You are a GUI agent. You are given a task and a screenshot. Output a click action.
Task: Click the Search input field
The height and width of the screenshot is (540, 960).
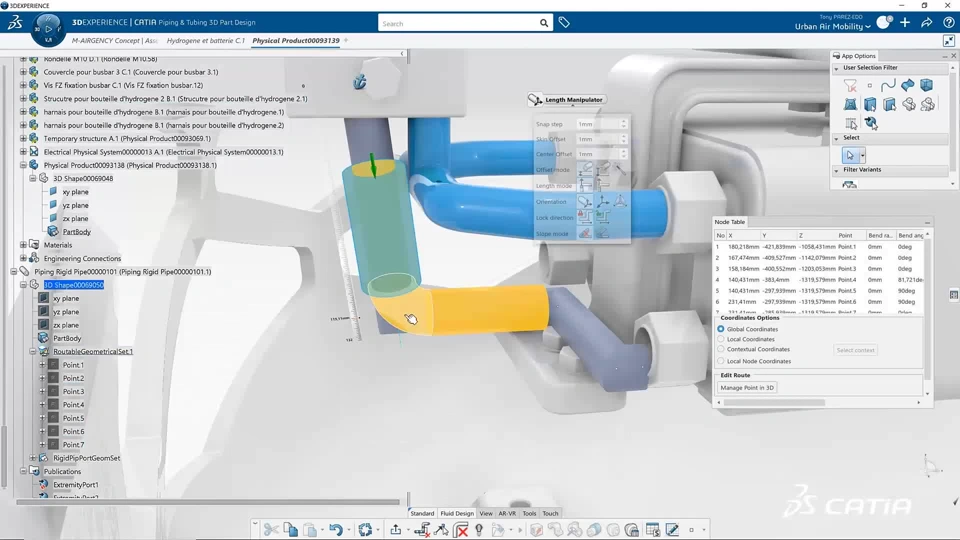pyautogui.click(x=458, y=23)
